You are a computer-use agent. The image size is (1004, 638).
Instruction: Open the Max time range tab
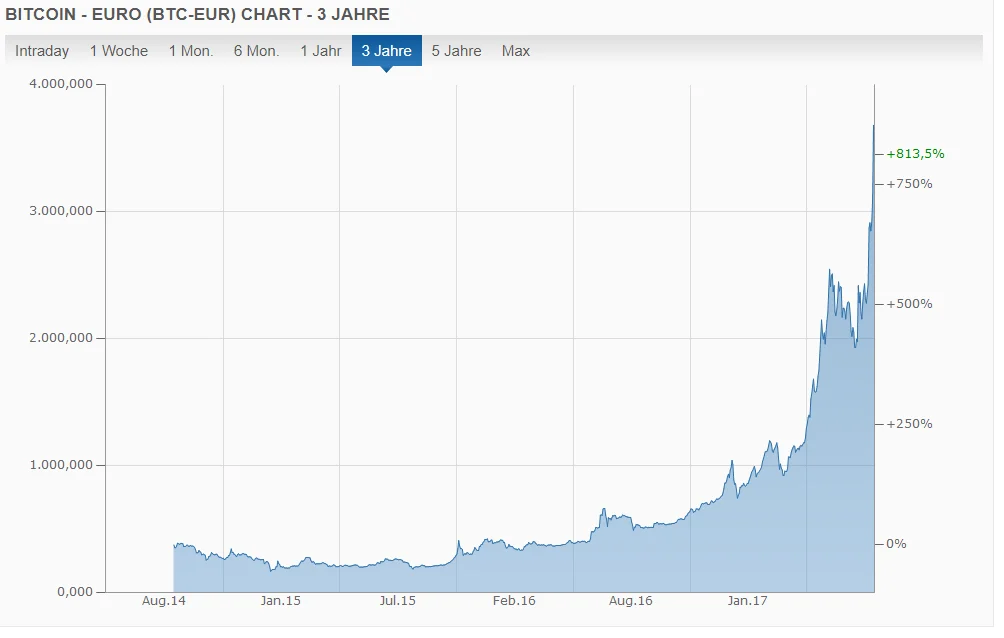point(515,51)
